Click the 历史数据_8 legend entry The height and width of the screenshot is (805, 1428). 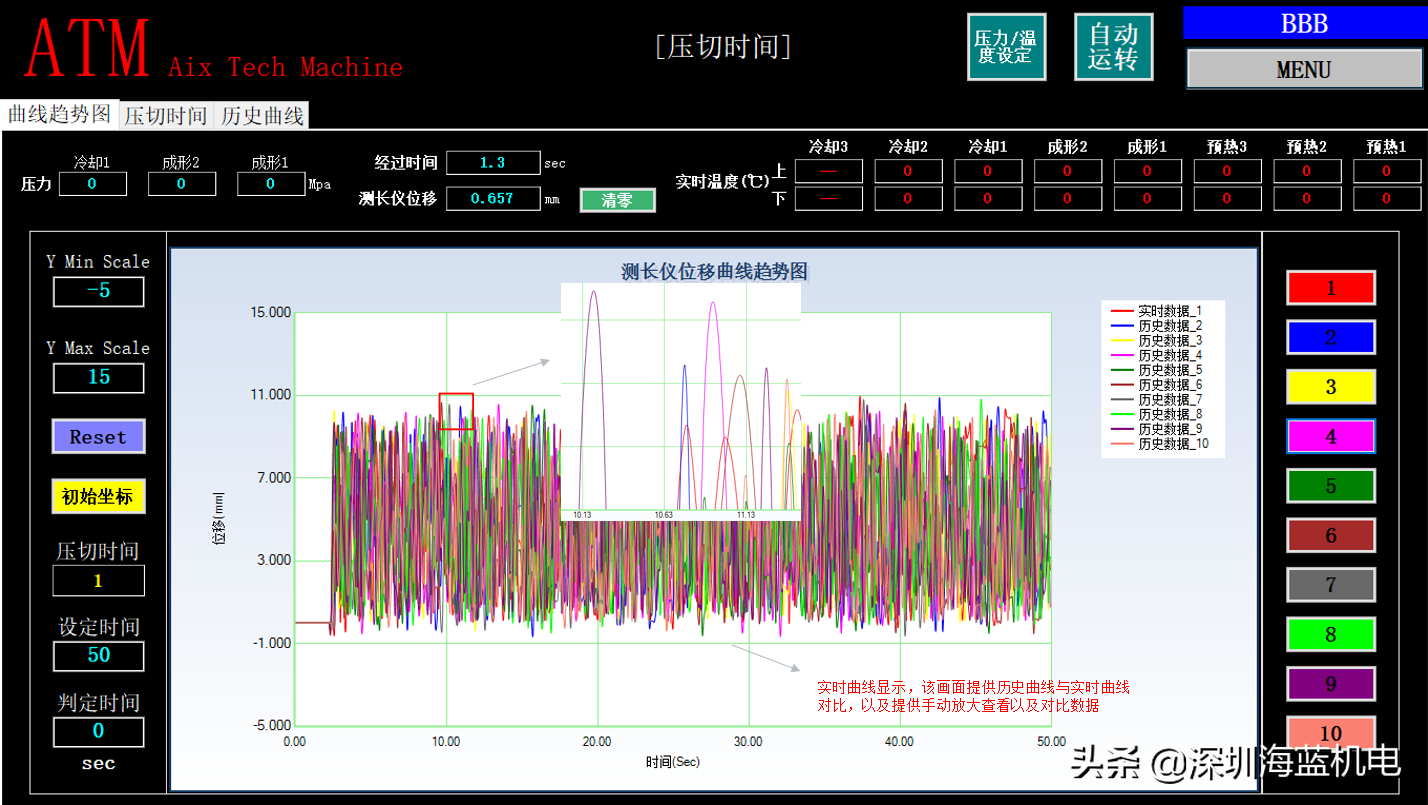click(x=1157, y=414)
